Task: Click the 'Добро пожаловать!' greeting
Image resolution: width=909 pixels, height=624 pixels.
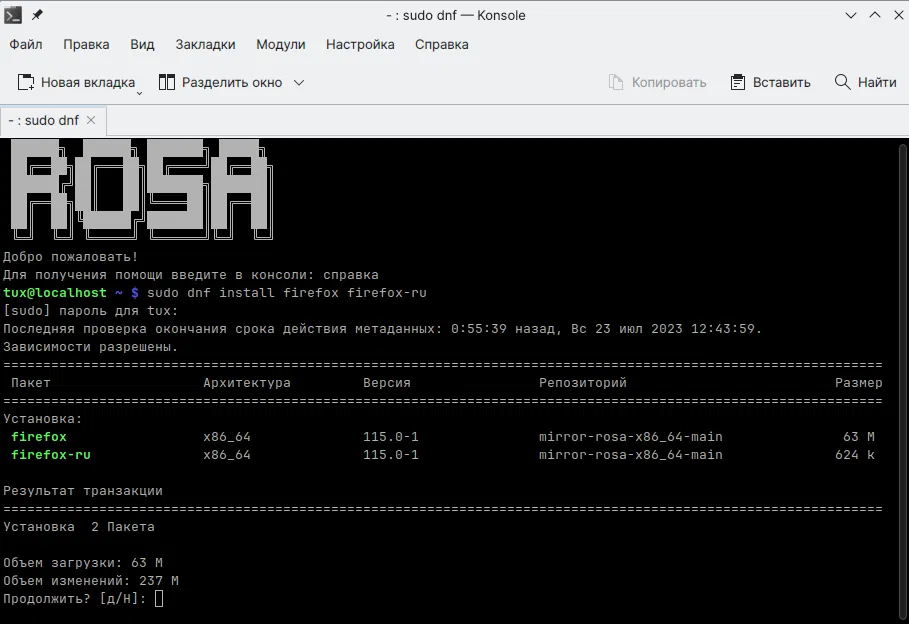Action: click(71, 257)
